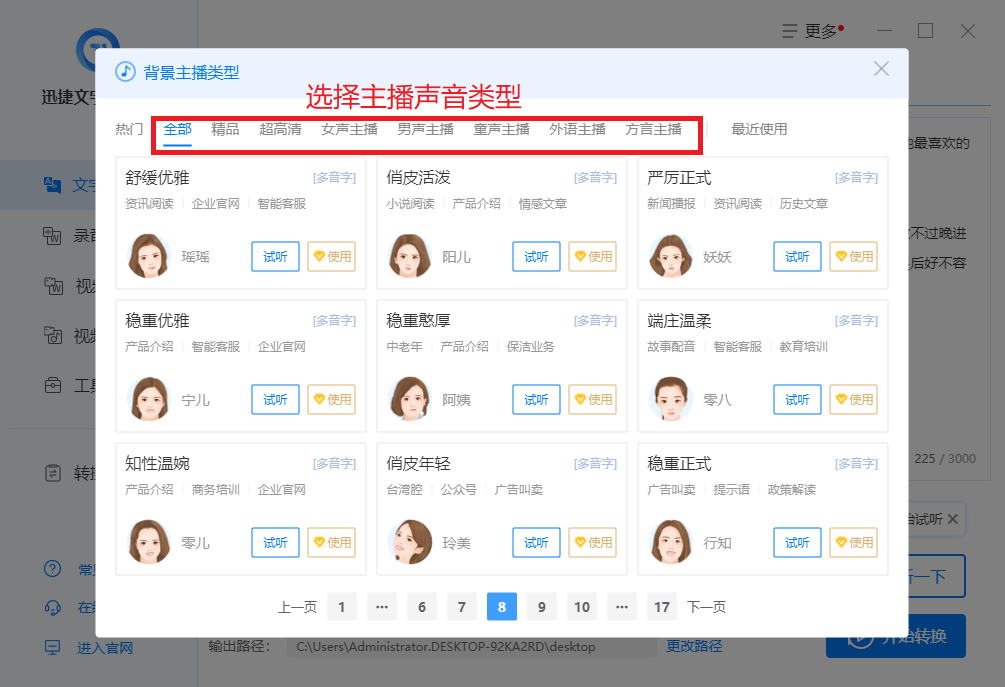Screen dimensions: 1005x687
Task: Audition voice 阳儿 with its 试听 button
Action: click(536, 256)
